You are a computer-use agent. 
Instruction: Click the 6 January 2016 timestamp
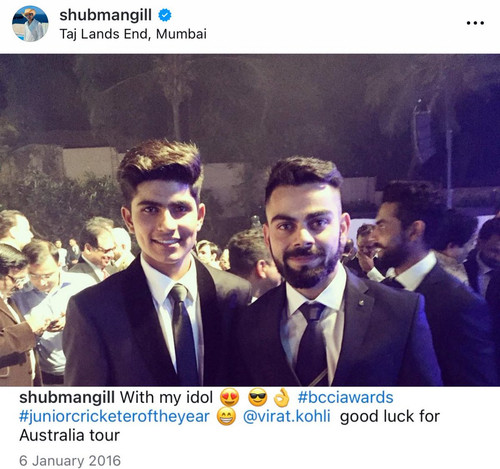point(70,461)
